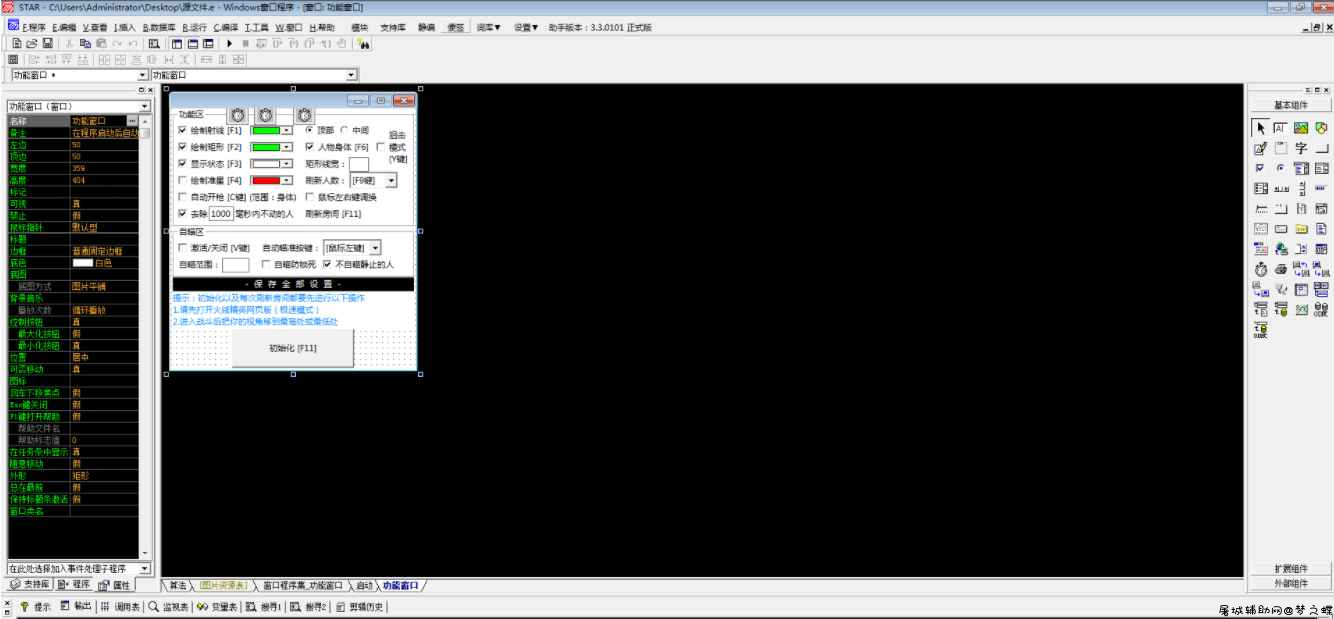Open the 自动瞄准按键 [鼠标左键] dropdown
1334x619 pixels.
pos(375,247)
